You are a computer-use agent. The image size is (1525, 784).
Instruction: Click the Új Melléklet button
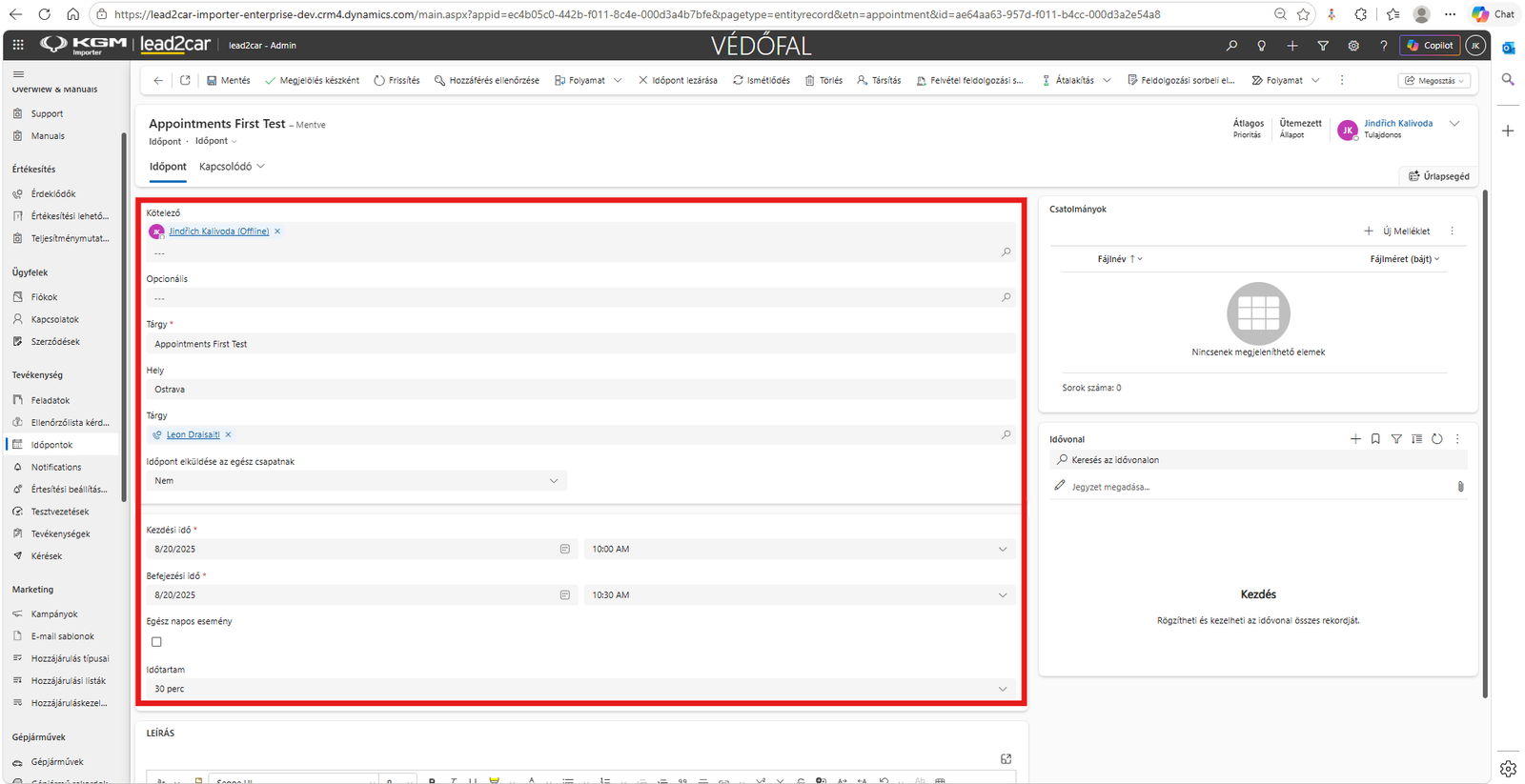tap(1397, 231)
